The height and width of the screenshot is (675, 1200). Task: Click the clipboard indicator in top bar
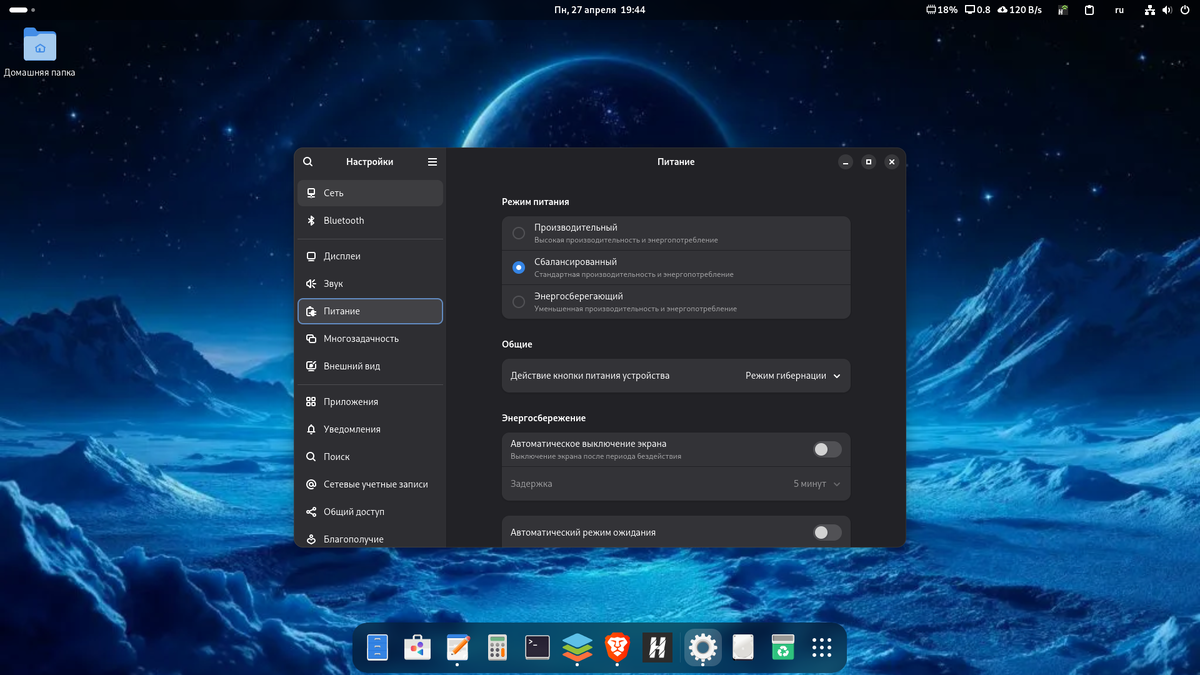[1090, 9]
